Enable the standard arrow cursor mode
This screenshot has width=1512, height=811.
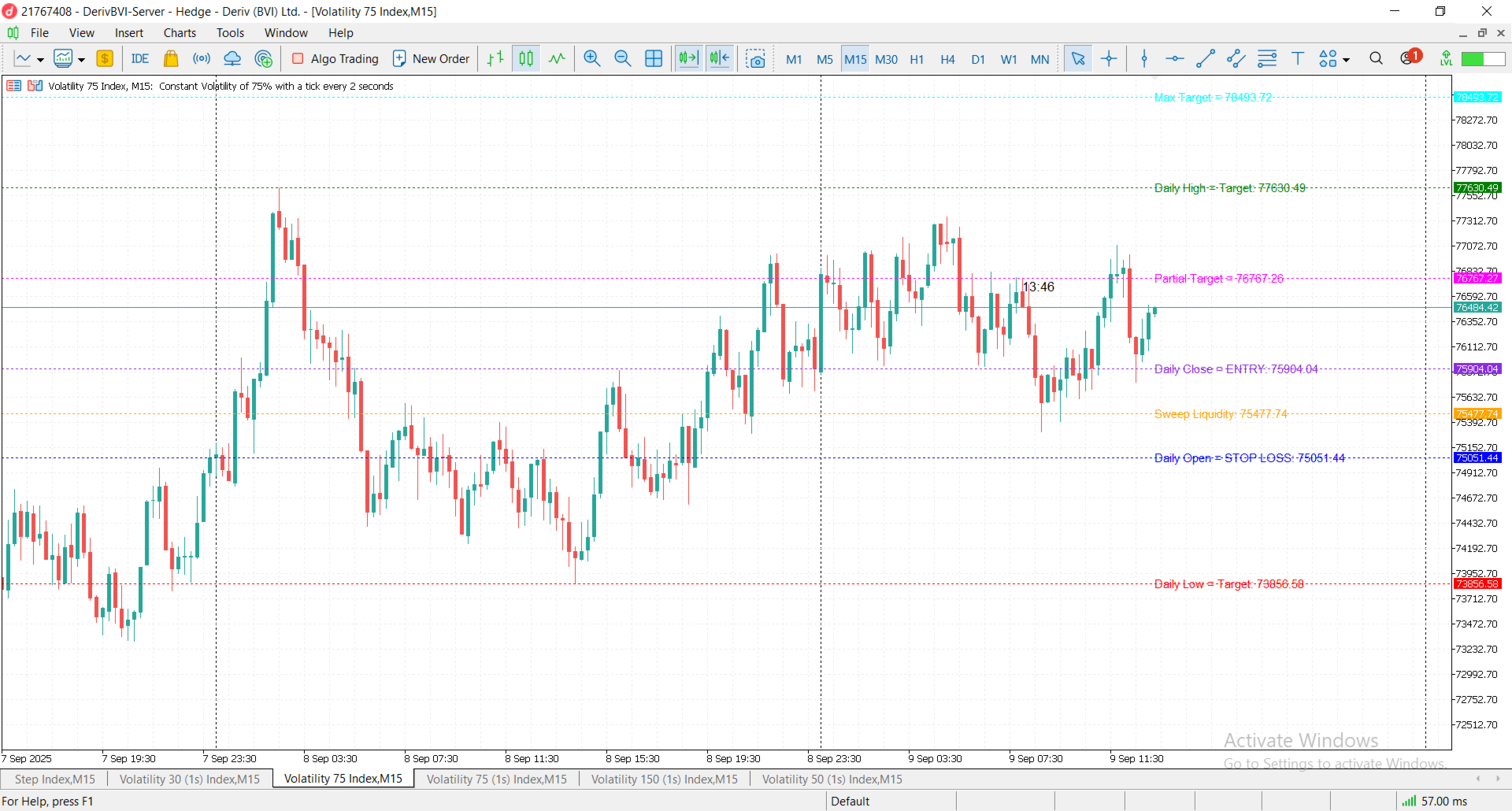click(1078, 59)
